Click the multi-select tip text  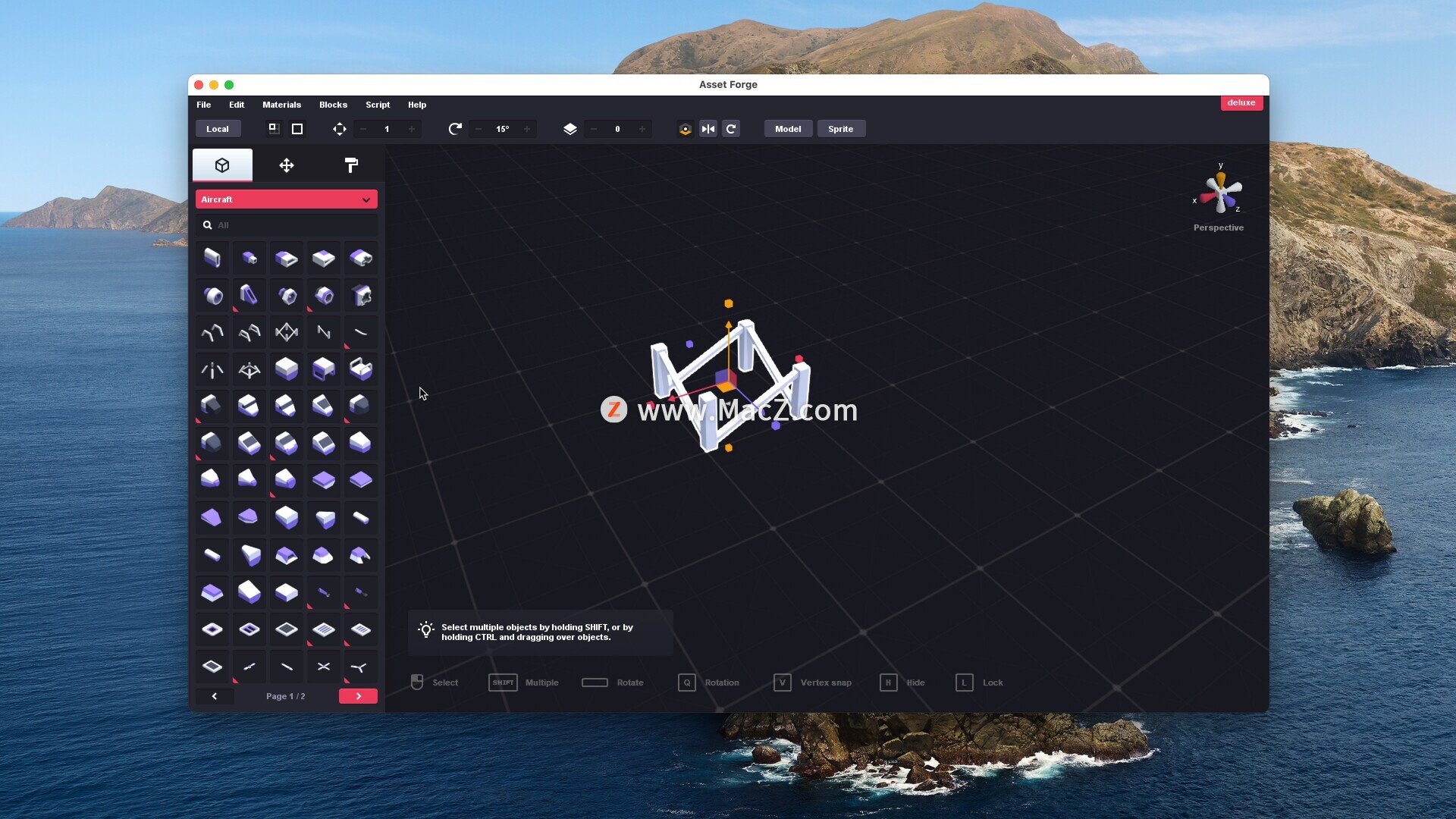tap(537, 632)
